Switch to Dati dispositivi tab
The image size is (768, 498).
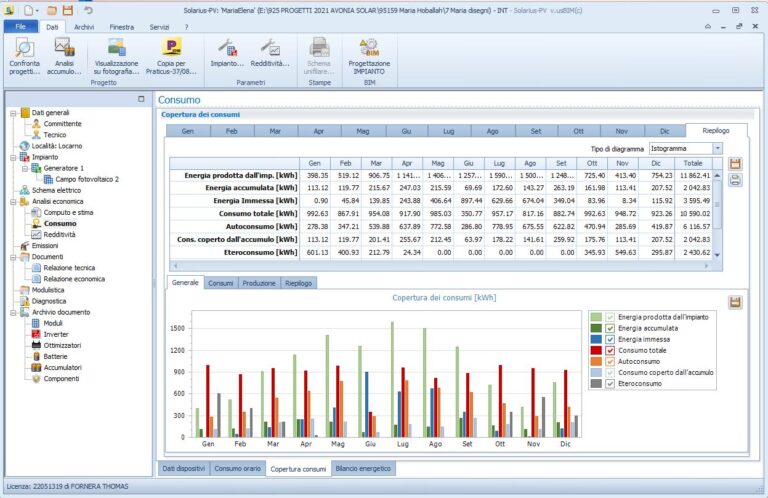(x=184, y=469)
